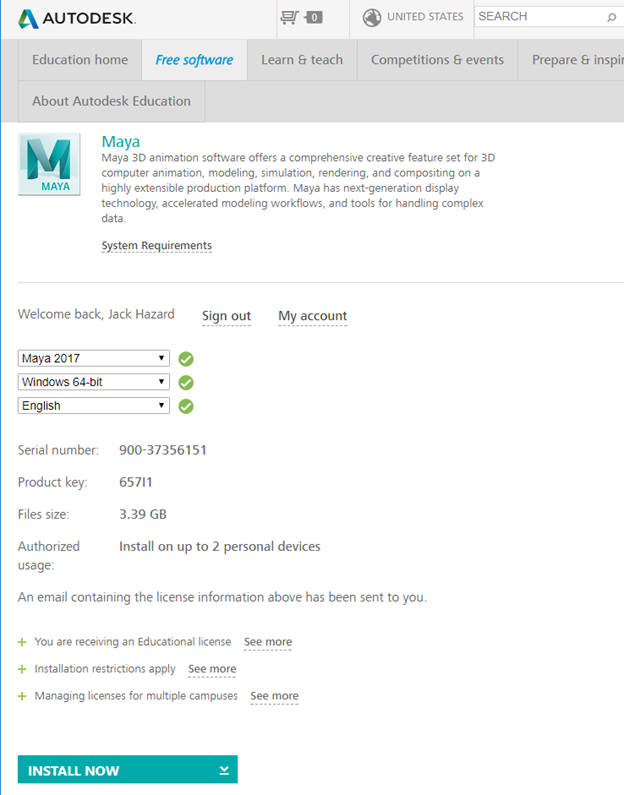This screenshot has height=795, width=624.
Task: Click the Sign out link
Action: (227, 316)
